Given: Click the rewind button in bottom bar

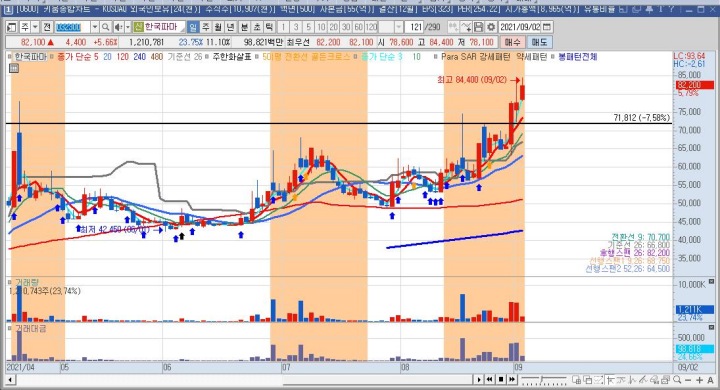Looking at the screenshot, I should (x=489, y=379).
